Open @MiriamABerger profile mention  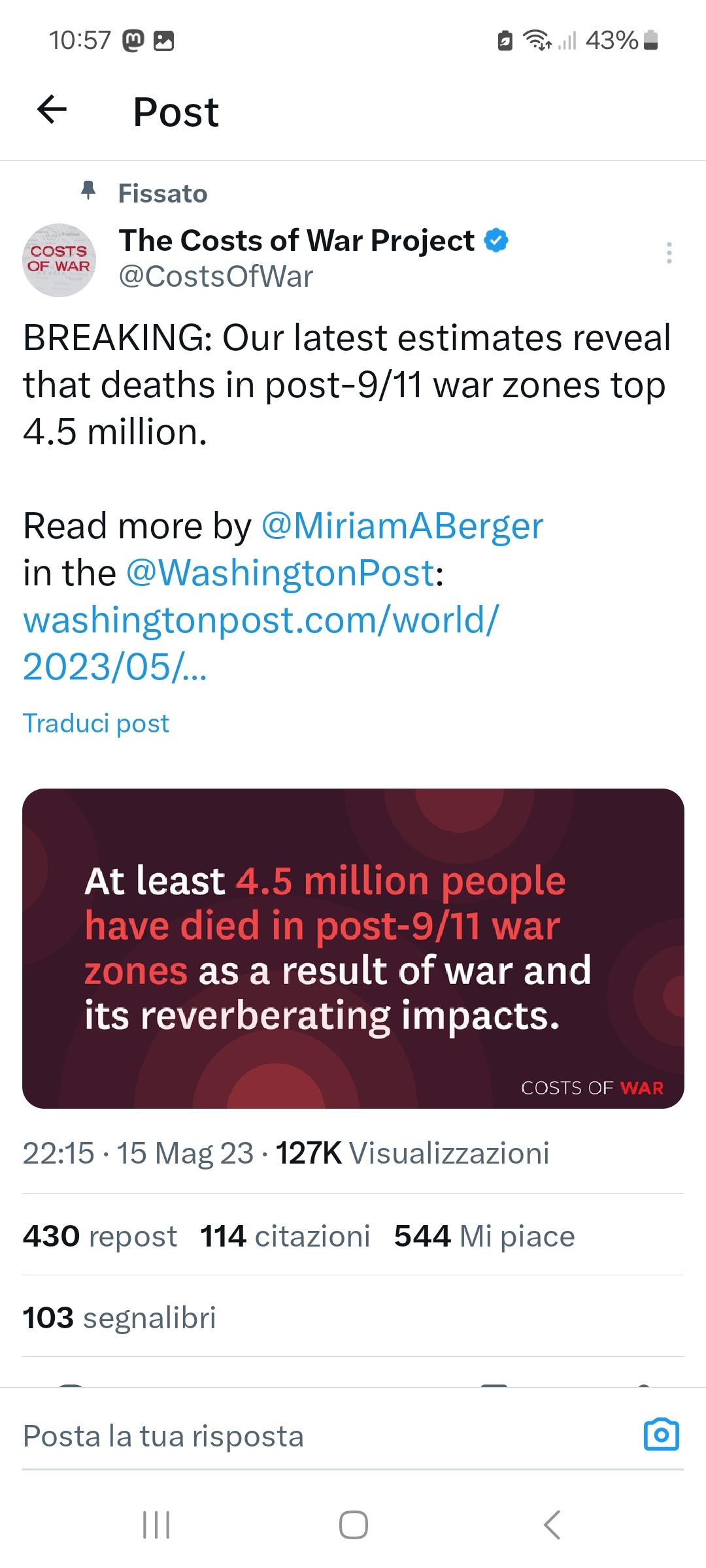tap(402, 526)
